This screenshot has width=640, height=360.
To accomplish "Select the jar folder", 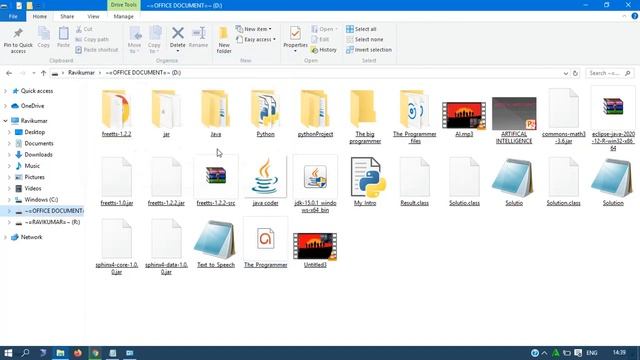I will 166,113.
